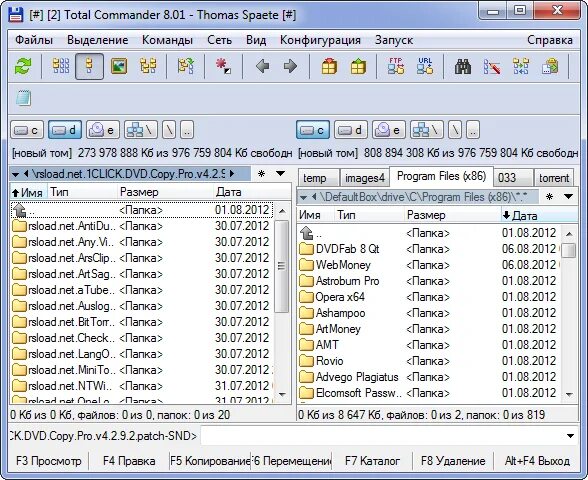Sort right panel by Дата column
The height and width of the screenshot is (480, 588).
point(539,215)
